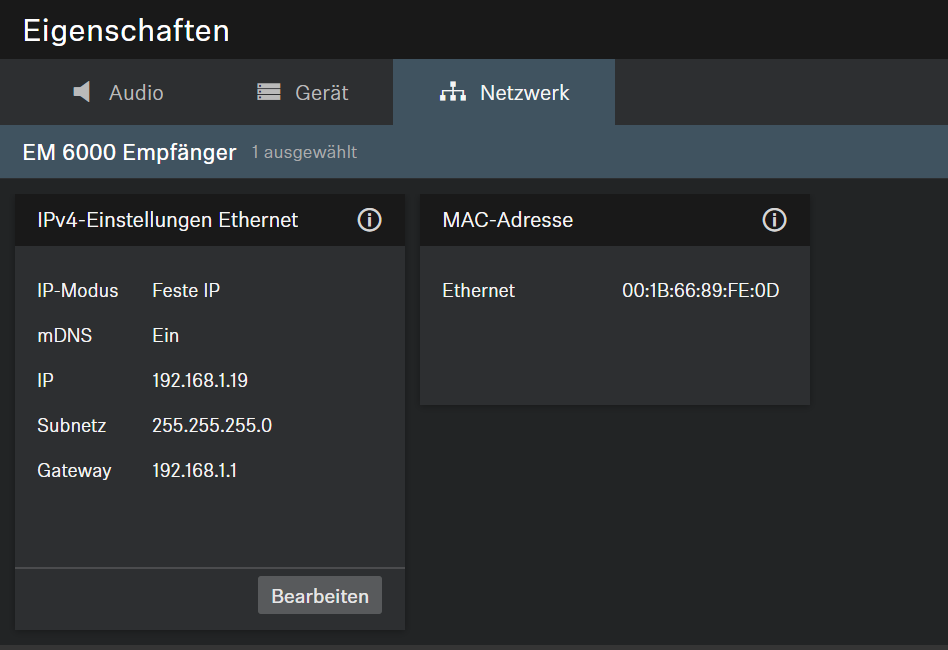
Task: Click the EM 6000 Empfänger device heading
Action: [x=129, y=152]
